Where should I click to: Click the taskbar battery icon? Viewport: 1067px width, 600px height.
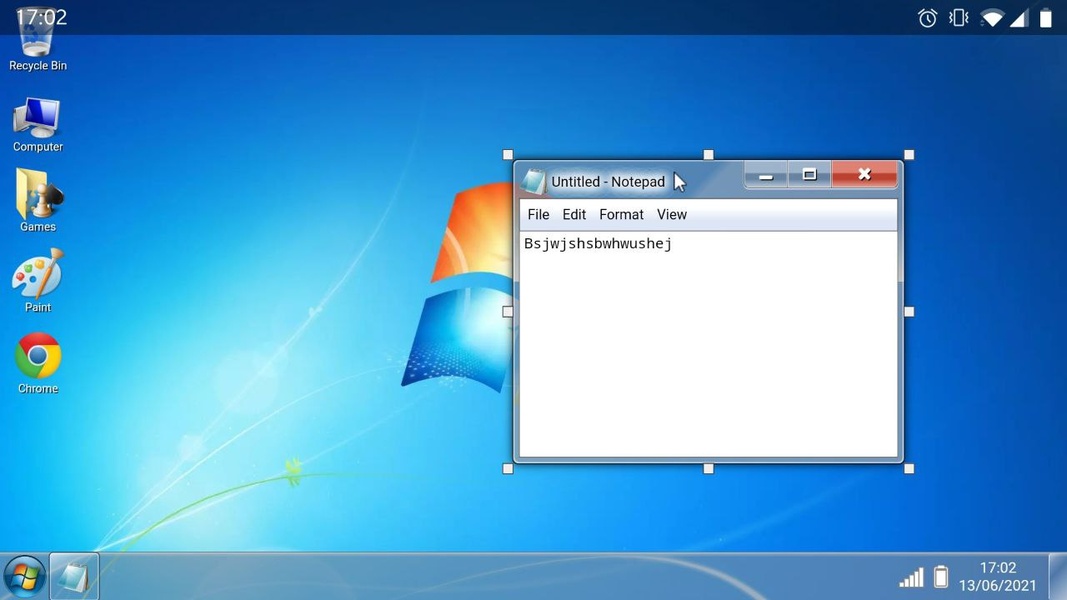point(941,576)
